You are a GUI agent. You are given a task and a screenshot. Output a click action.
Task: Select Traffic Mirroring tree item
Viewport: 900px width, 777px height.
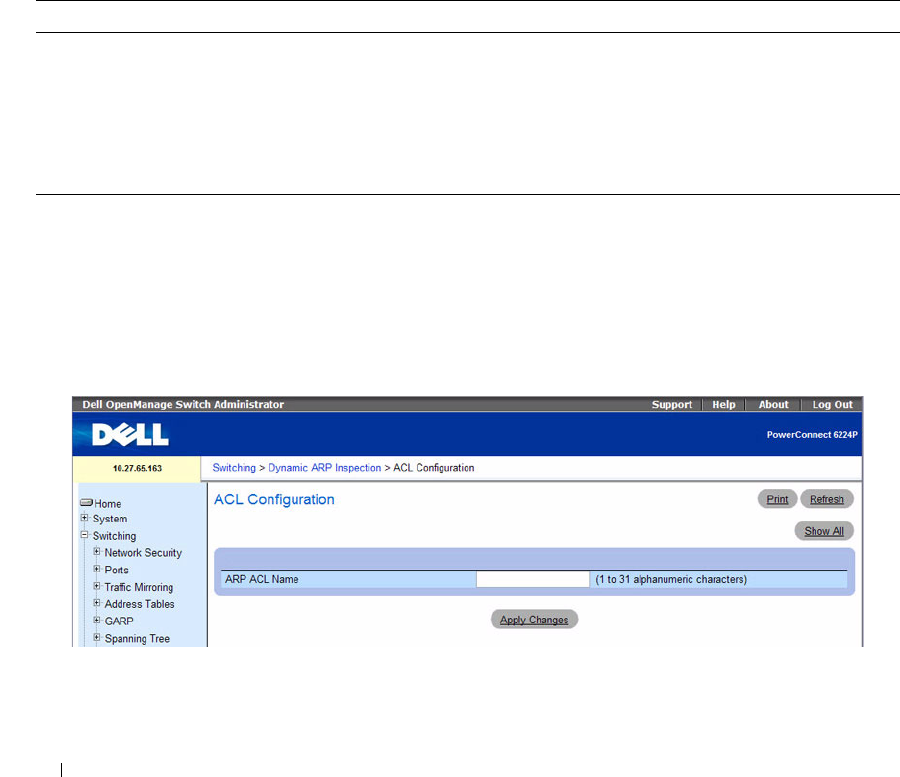(138, 587)
